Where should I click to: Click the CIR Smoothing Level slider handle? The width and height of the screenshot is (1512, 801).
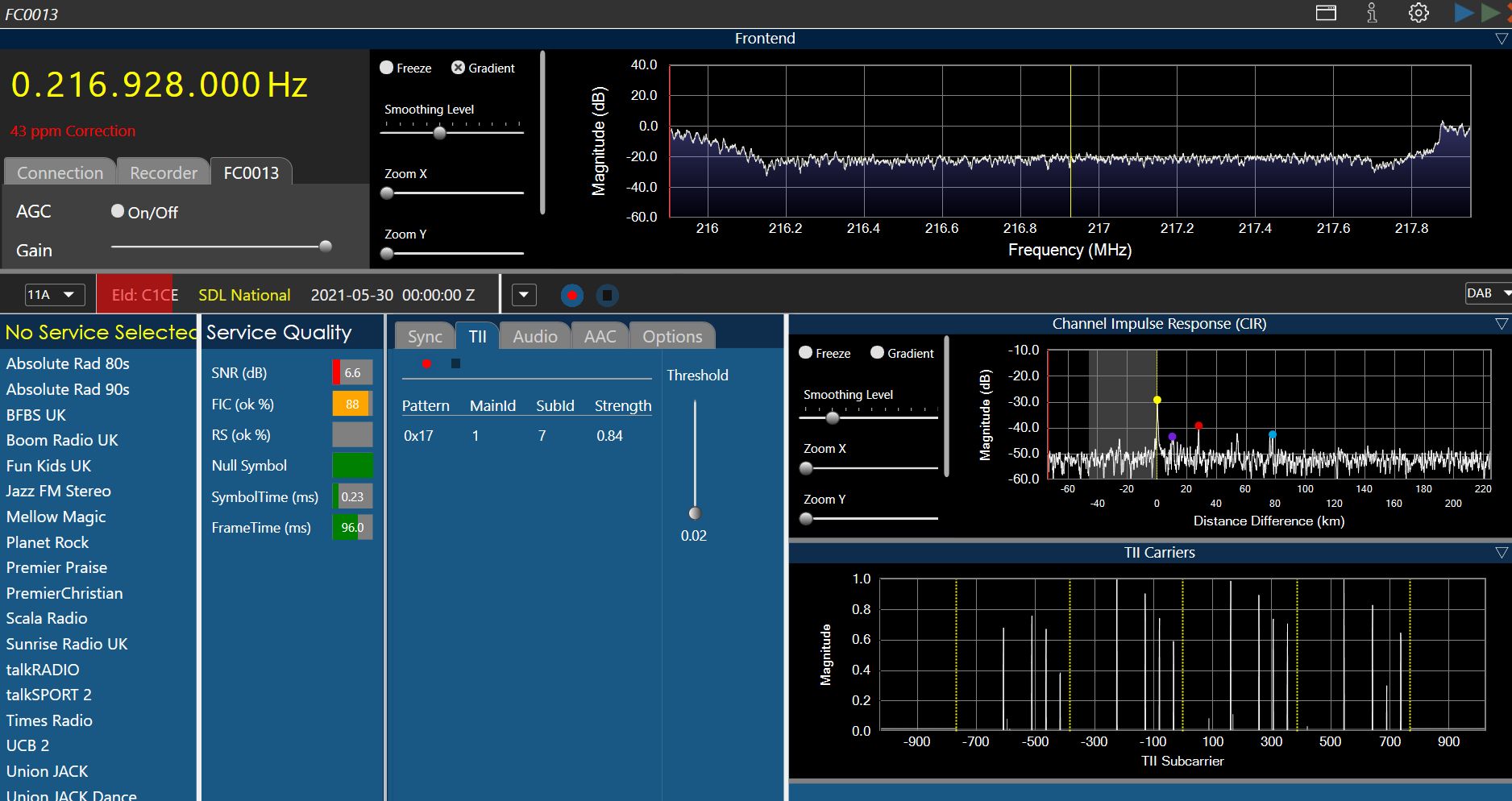833,417
